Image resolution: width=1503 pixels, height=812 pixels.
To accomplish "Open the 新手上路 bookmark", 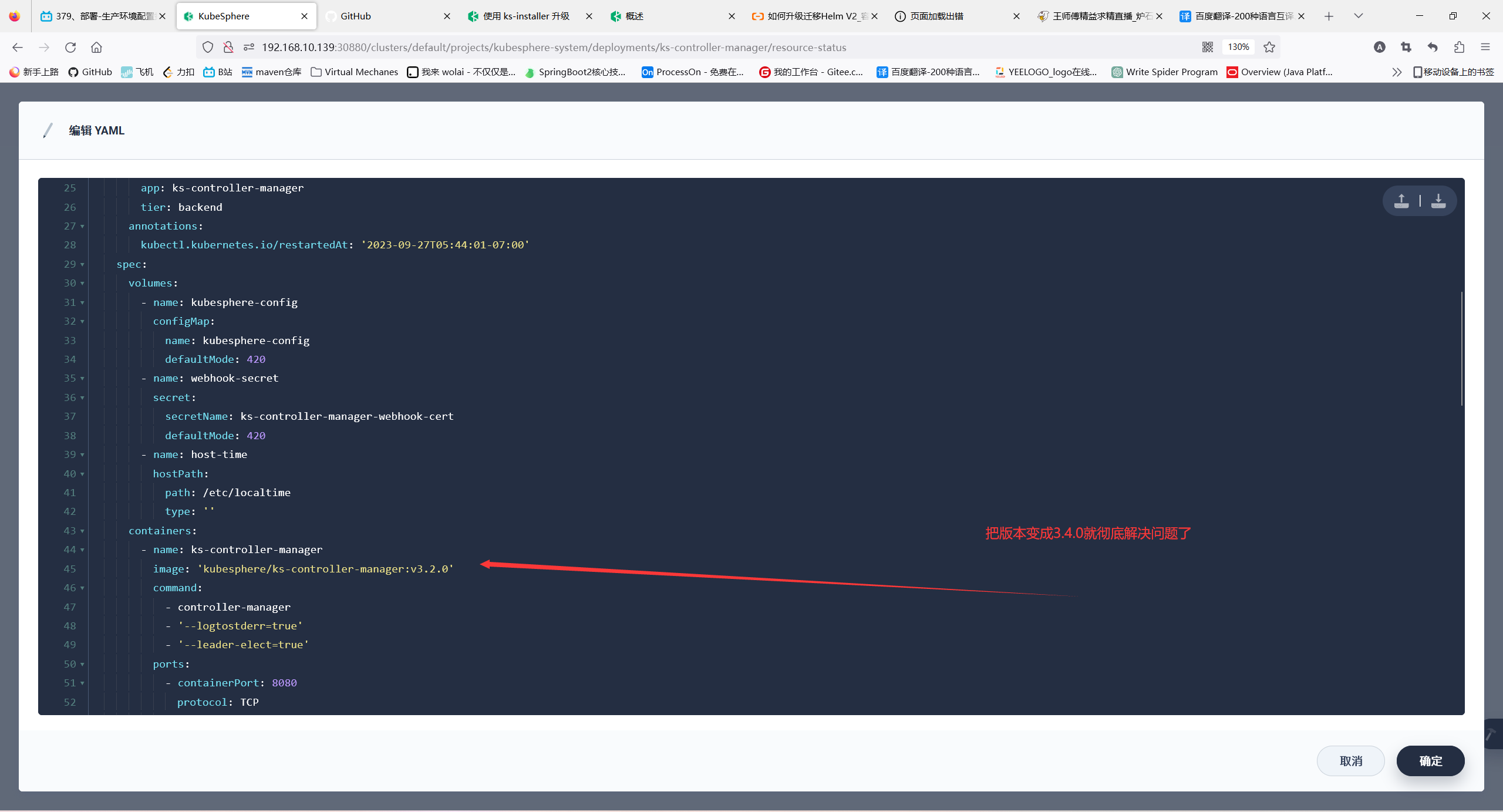I will 34,72.
